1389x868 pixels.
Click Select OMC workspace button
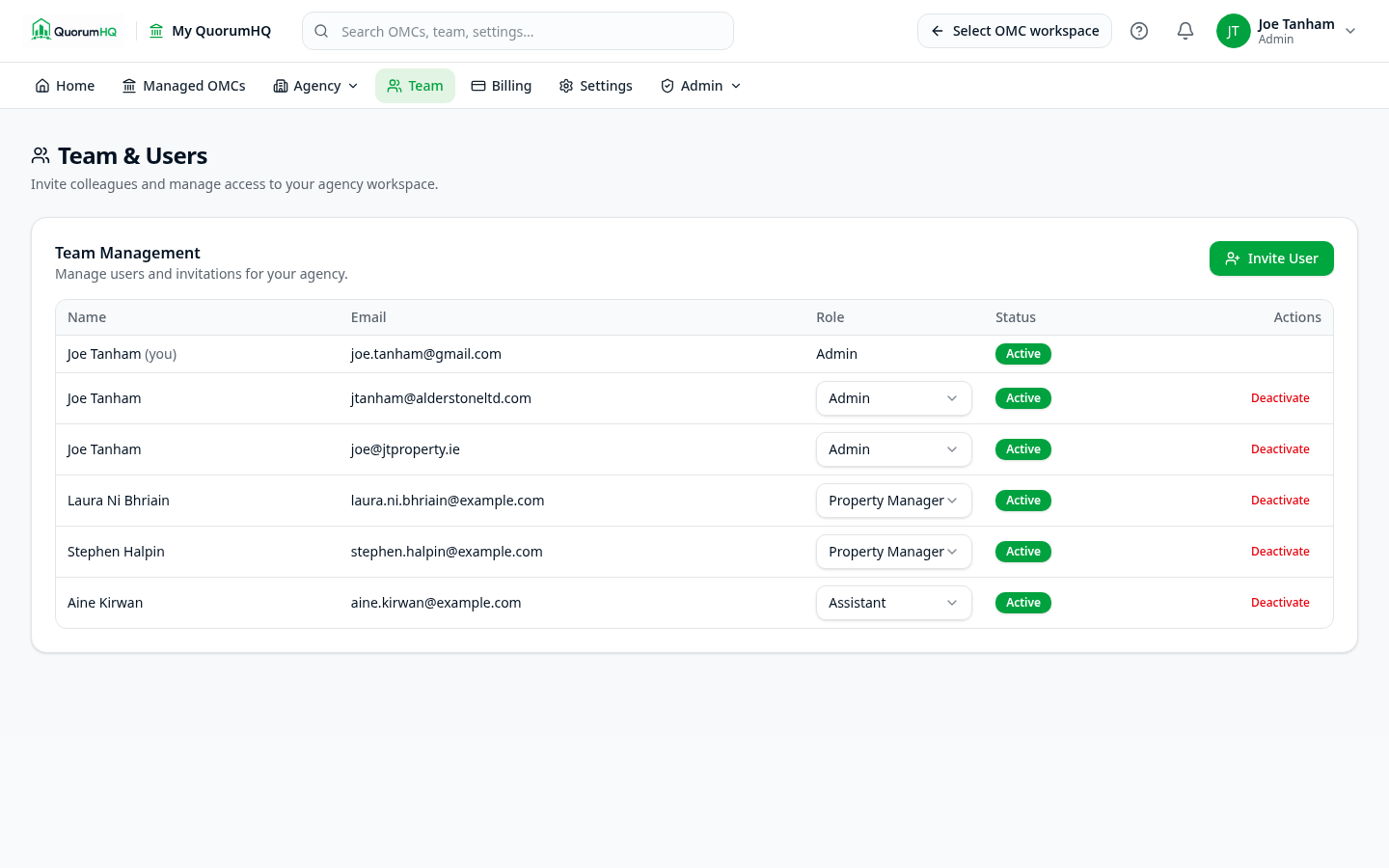[1015, 31]
